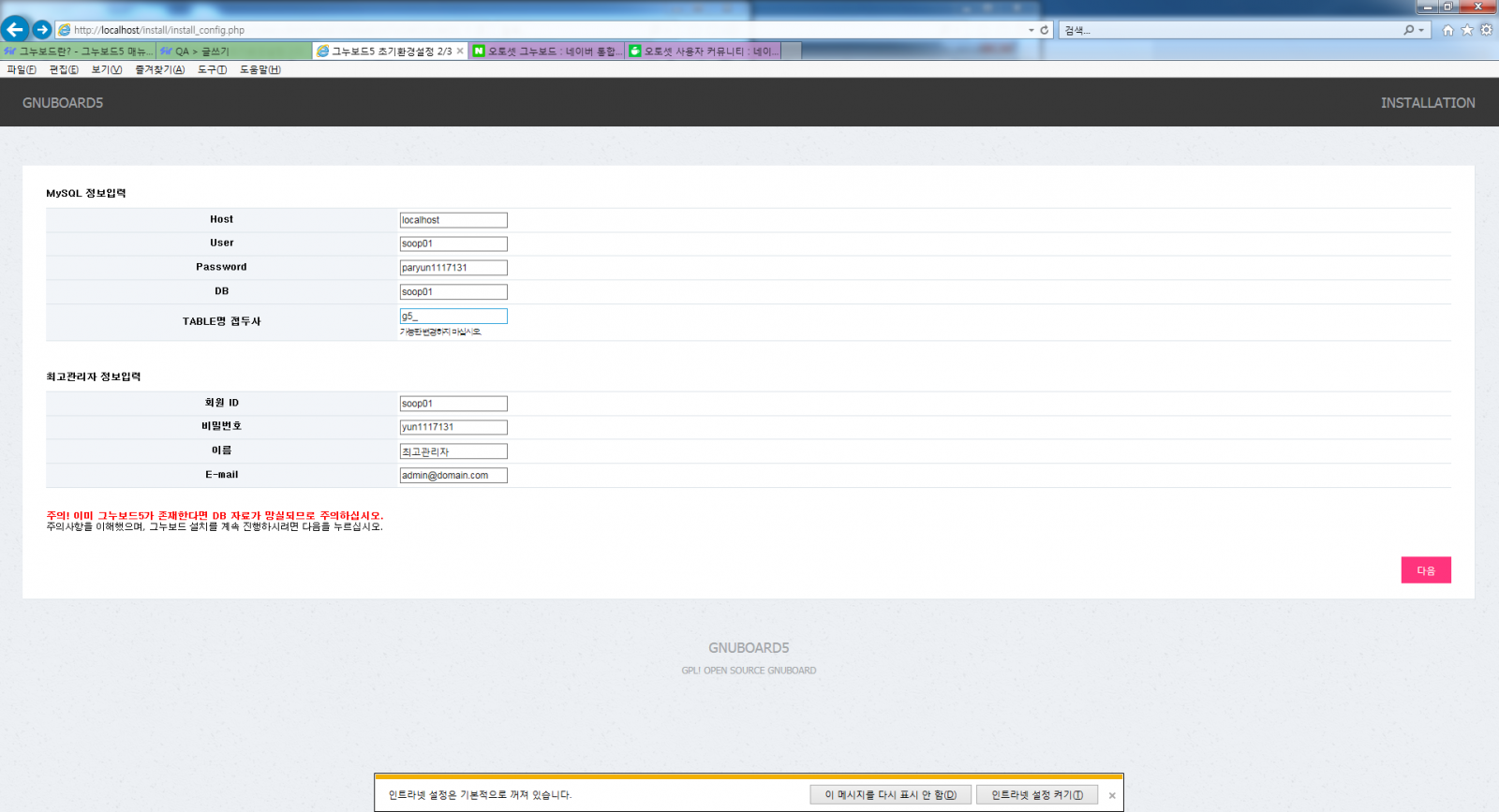Click the browser Back arrow button

point(15,30)
